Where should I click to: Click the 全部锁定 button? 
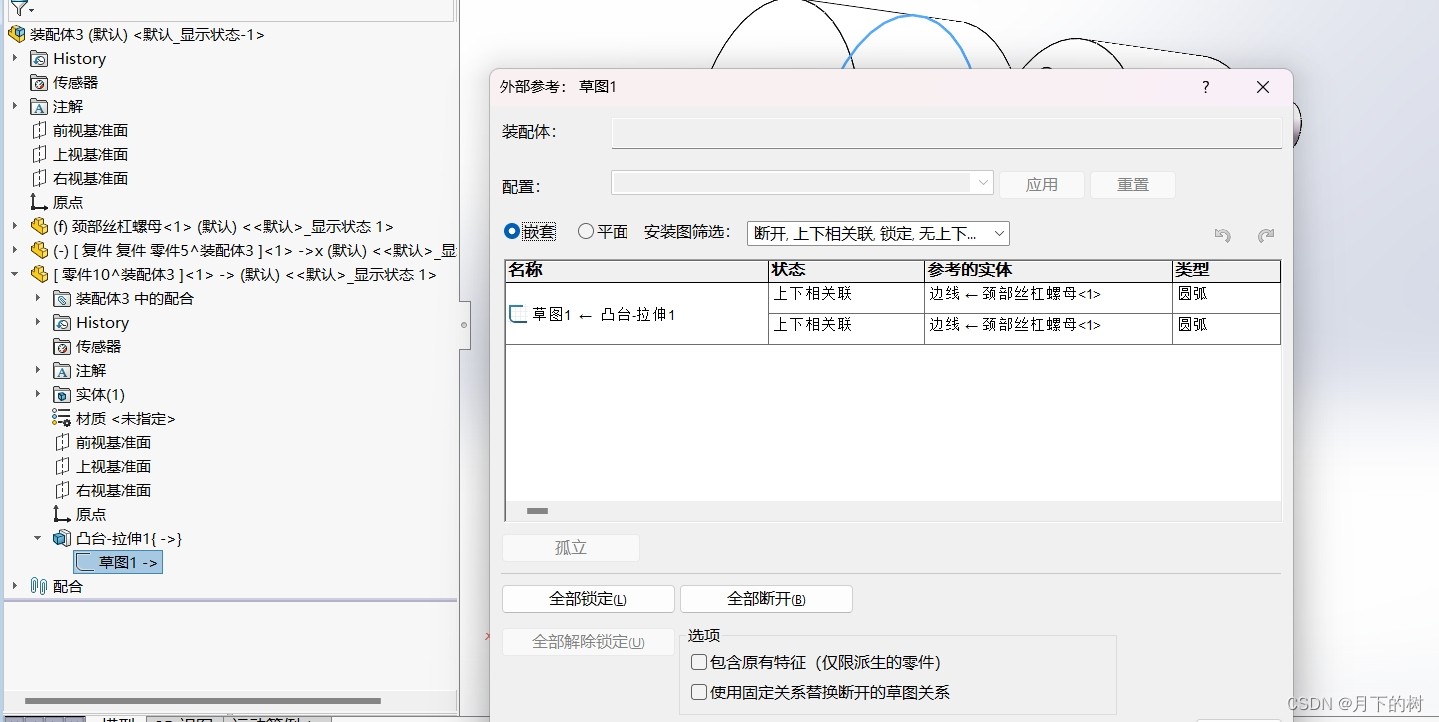(588, 599)
